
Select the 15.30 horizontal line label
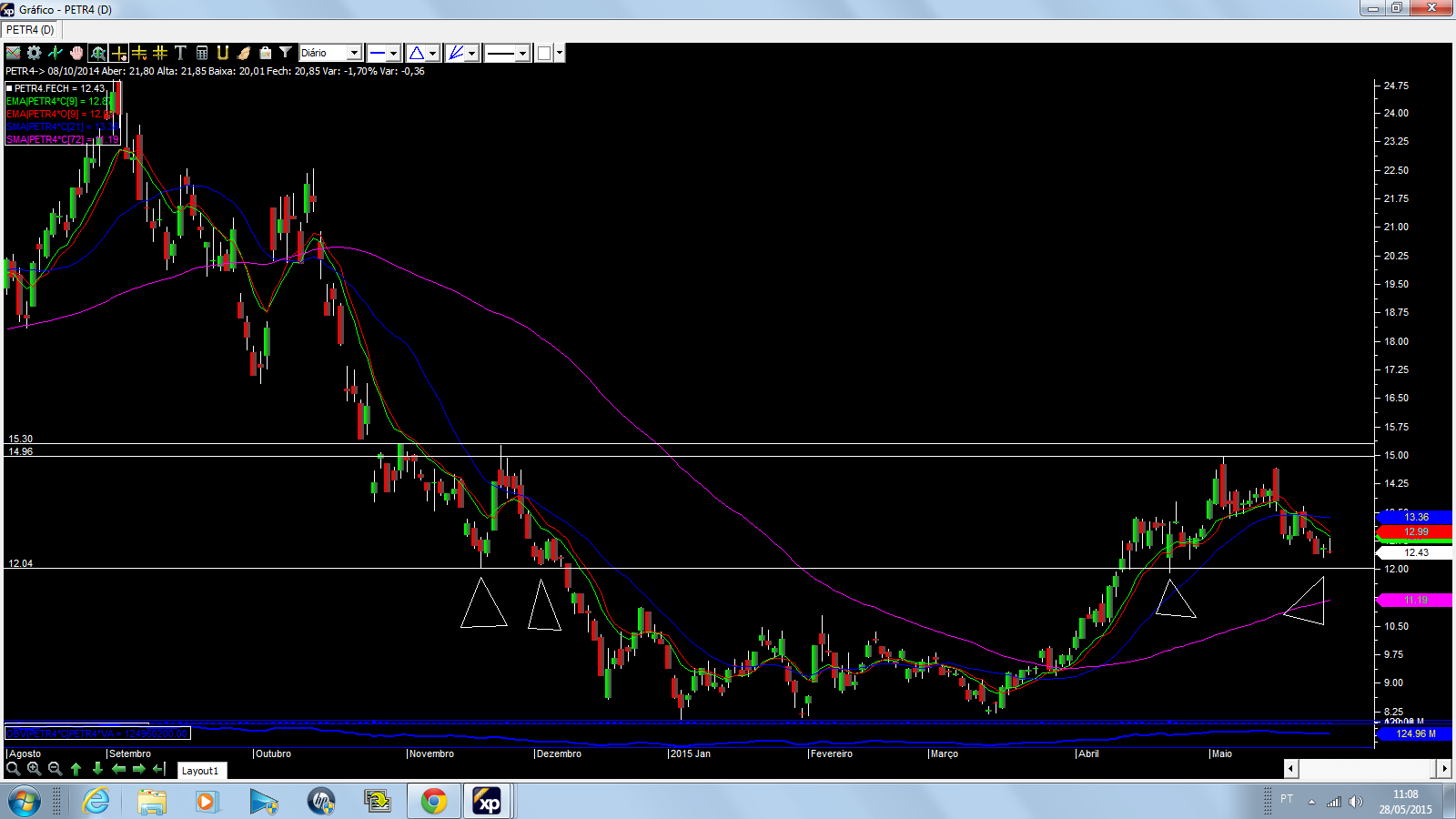[x=20, y=439]
